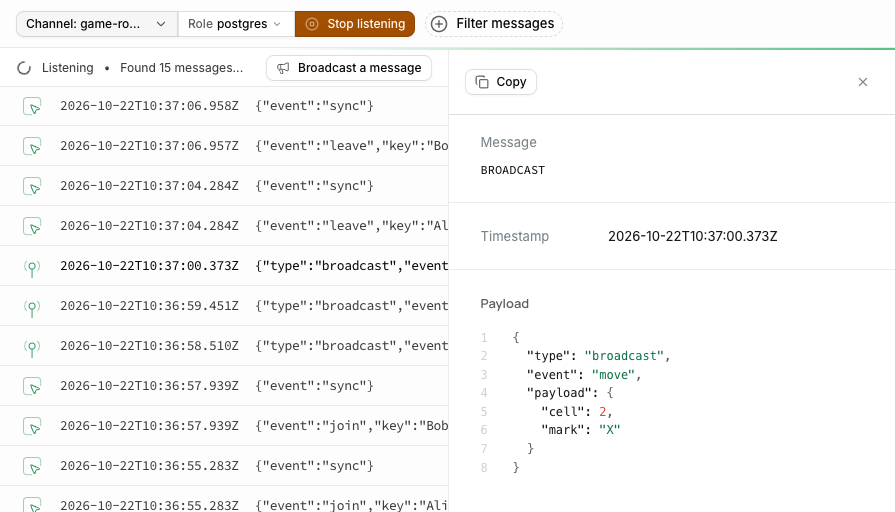Open sync payload at 10:37:04.284Z
This screenshot has height=512, width=895.
pyautogui.click(x=315, y=186)
